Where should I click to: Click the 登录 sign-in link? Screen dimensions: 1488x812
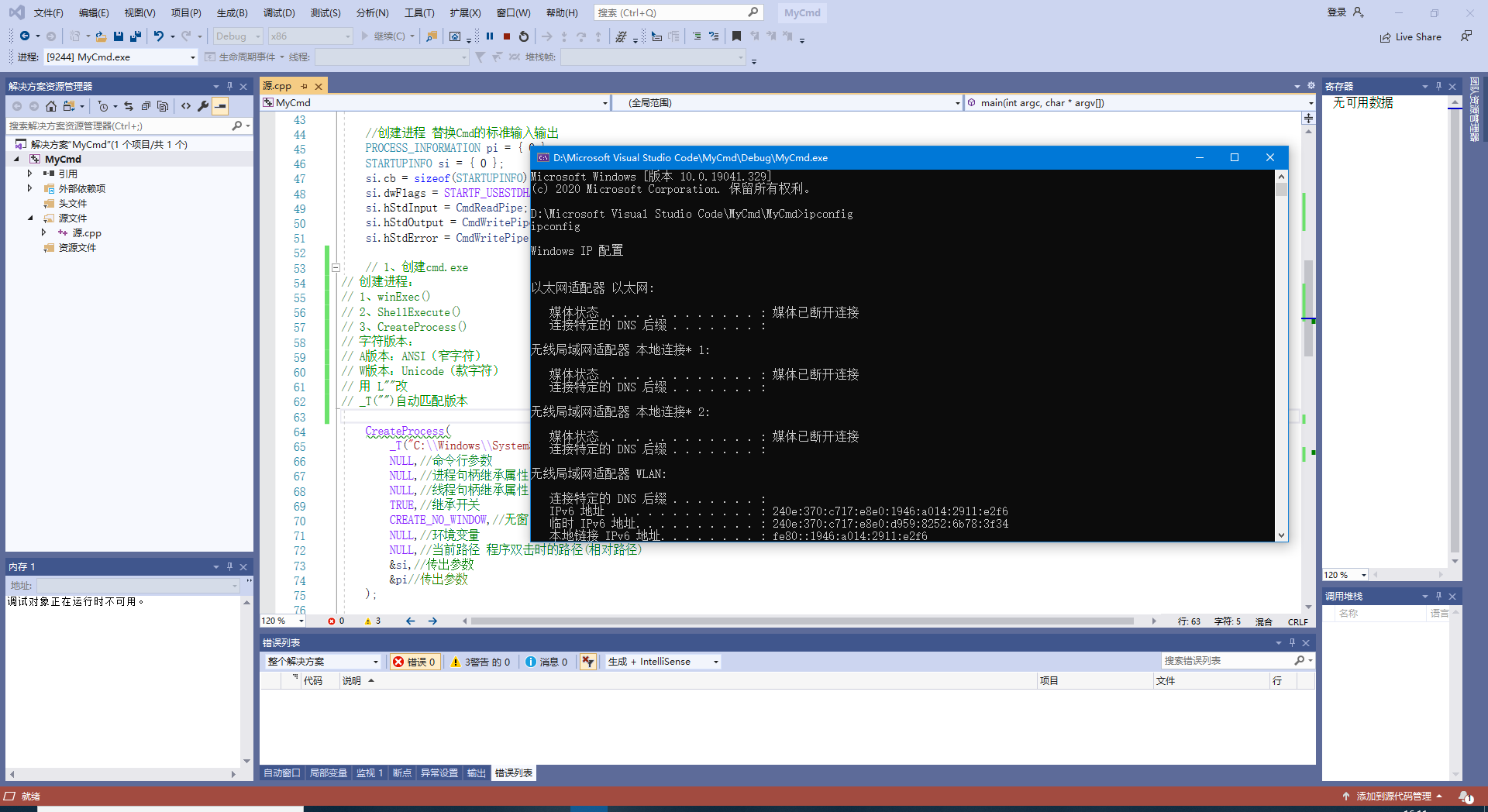(1337, 12)
